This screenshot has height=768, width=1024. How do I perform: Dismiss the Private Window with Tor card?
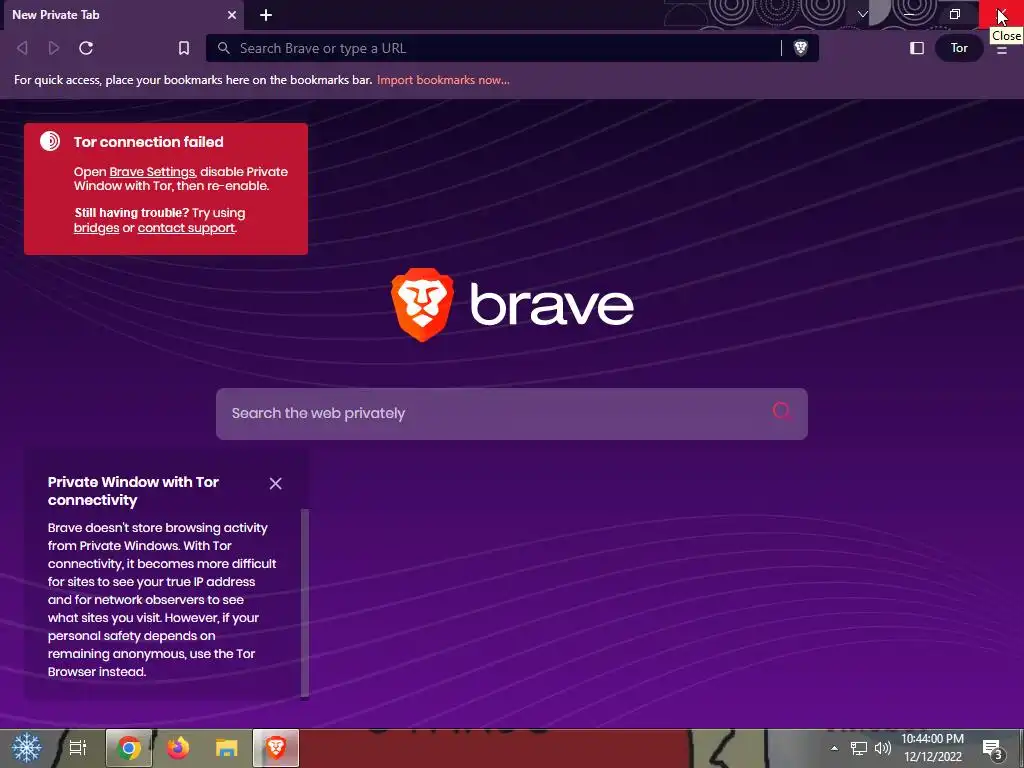pos(276,483)
